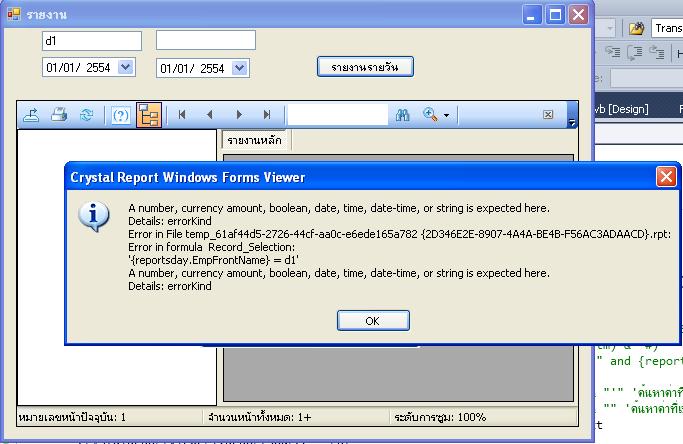Click the close current view icon in viewer toolbar
The height and width of the screenshot is (444, 683).
pyautogui.click(x=548, y=114)
